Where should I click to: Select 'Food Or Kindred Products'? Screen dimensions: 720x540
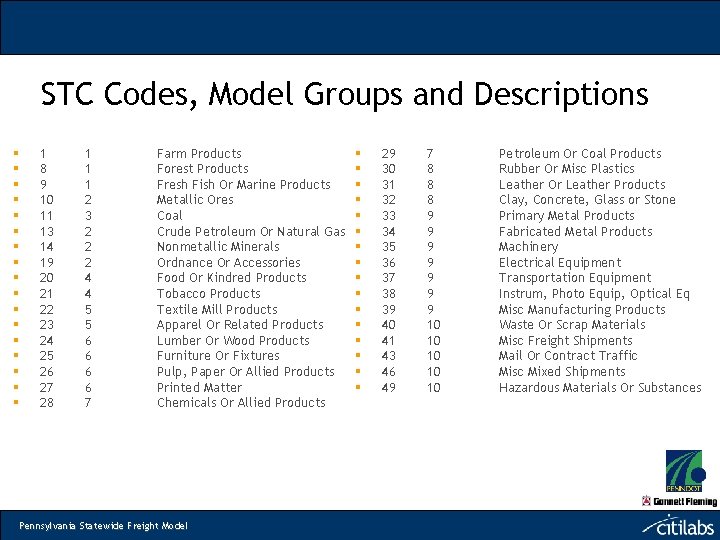[231, 278]
